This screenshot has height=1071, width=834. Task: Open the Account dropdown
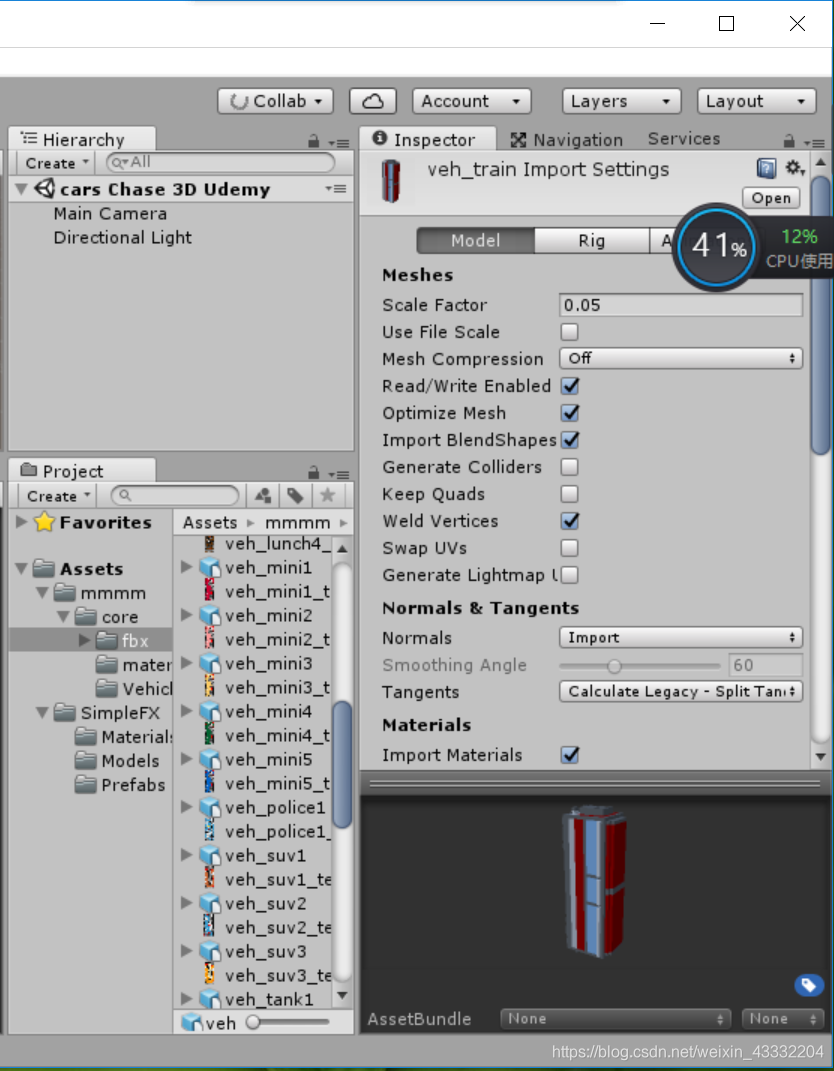pos(472,101)
